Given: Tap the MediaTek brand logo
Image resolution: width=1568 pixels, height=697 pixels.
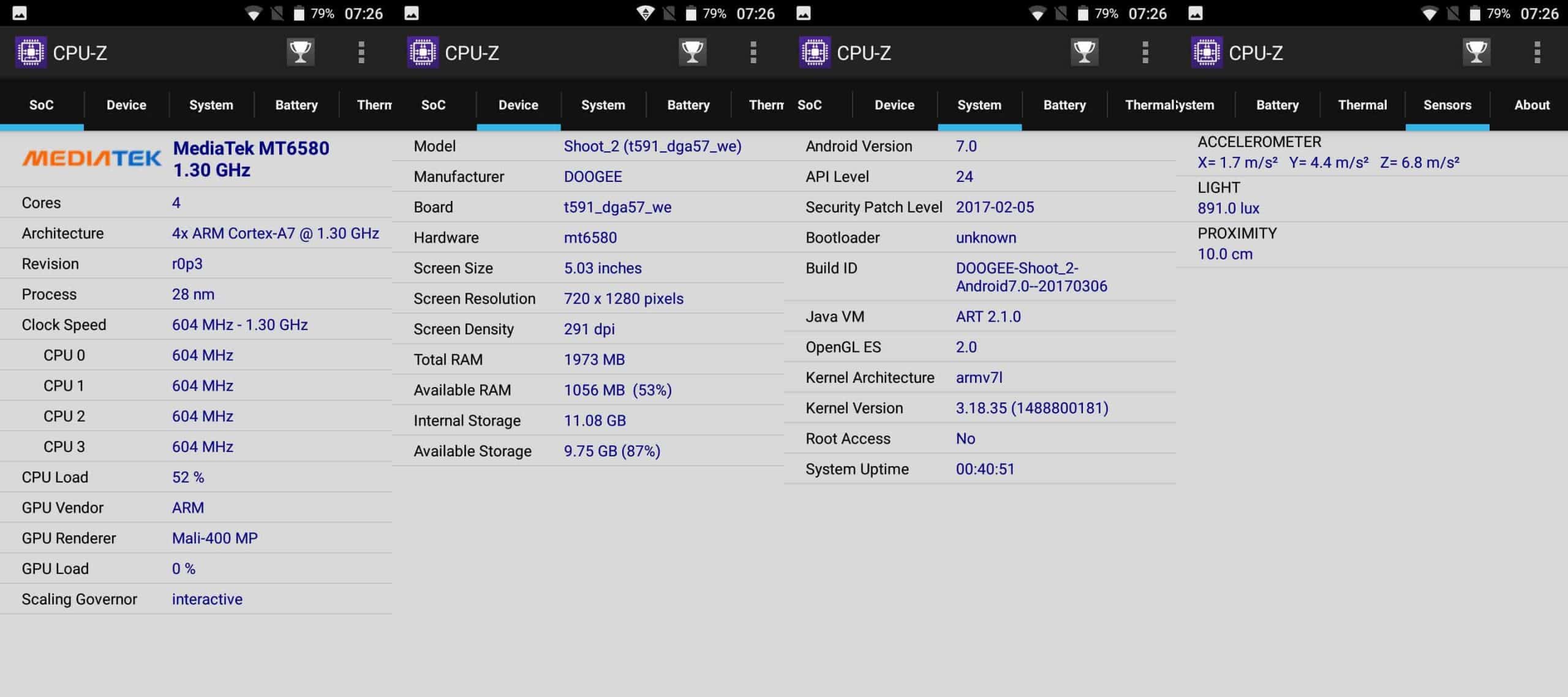Looking at the screenshot, I should pyautogui.click(x=92, y=159).
